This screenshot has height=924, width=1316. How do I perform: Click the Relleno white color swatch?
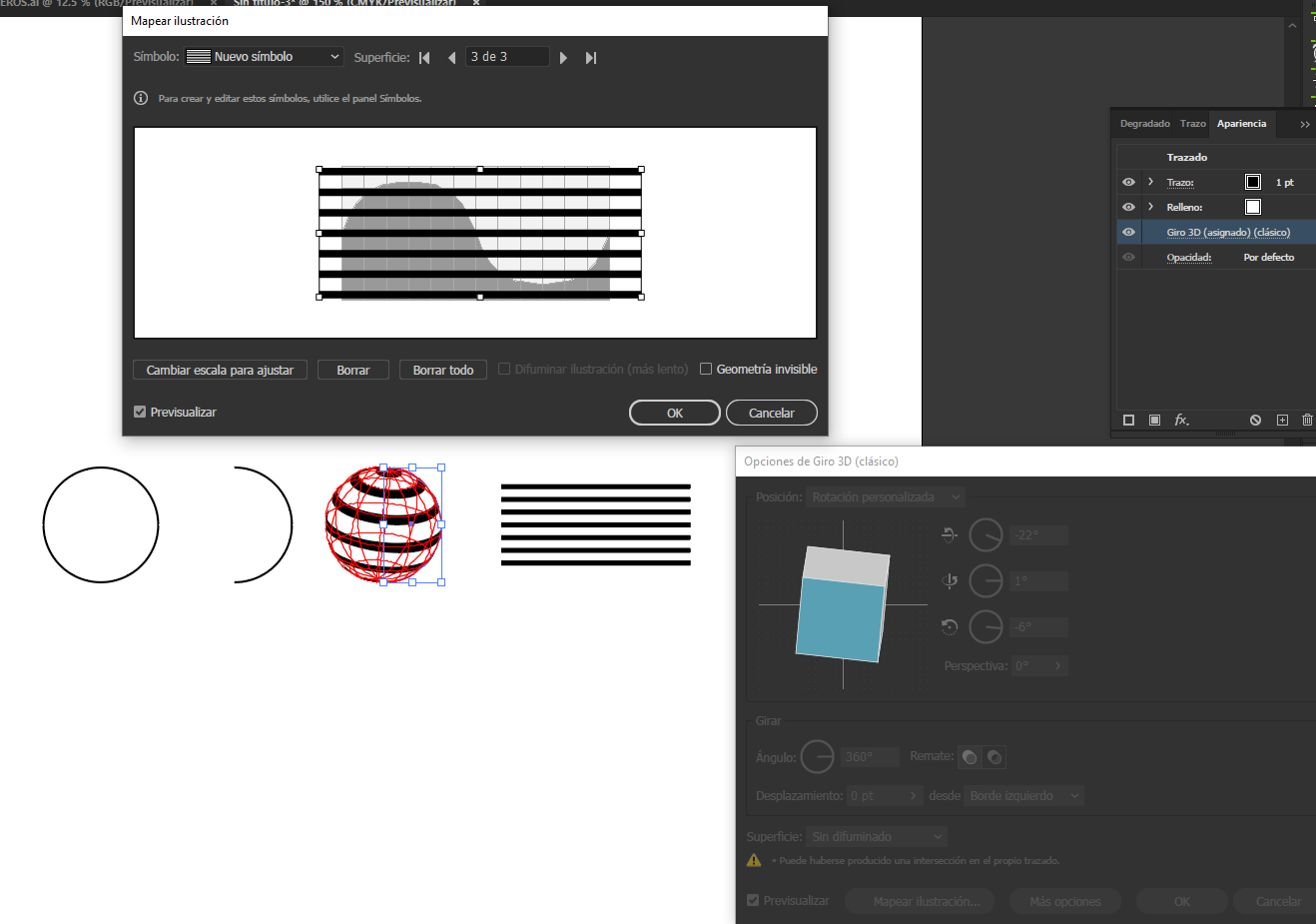1253,207
